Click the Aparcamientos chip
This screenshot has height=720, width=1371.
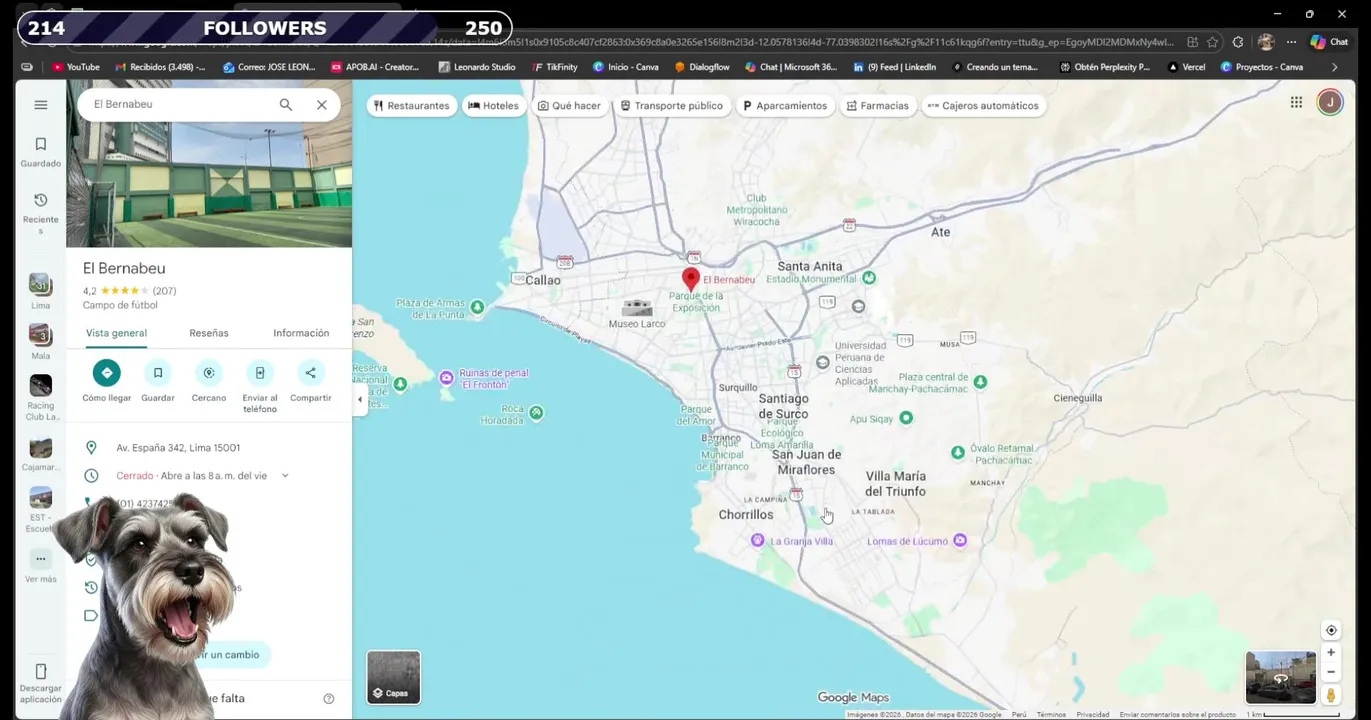pos(785,105)
